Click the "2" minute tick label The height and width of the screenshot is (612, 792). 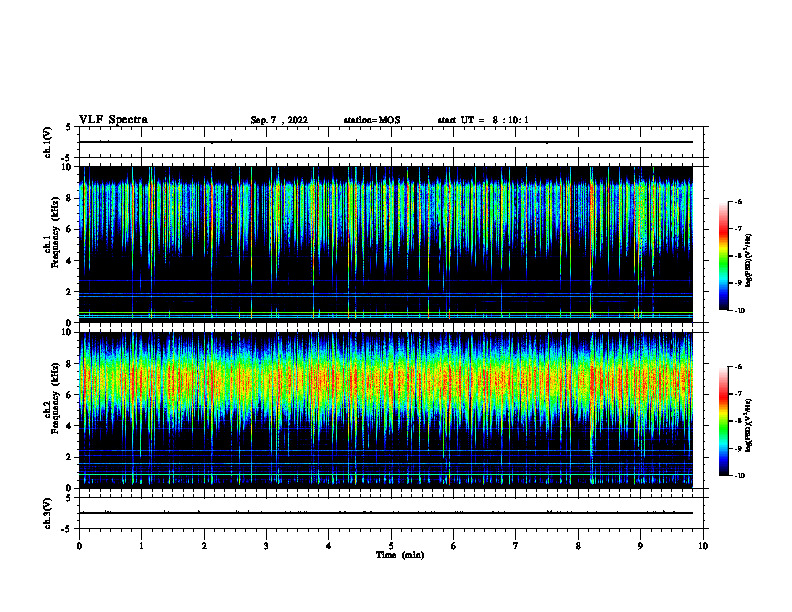pos(204,546)
